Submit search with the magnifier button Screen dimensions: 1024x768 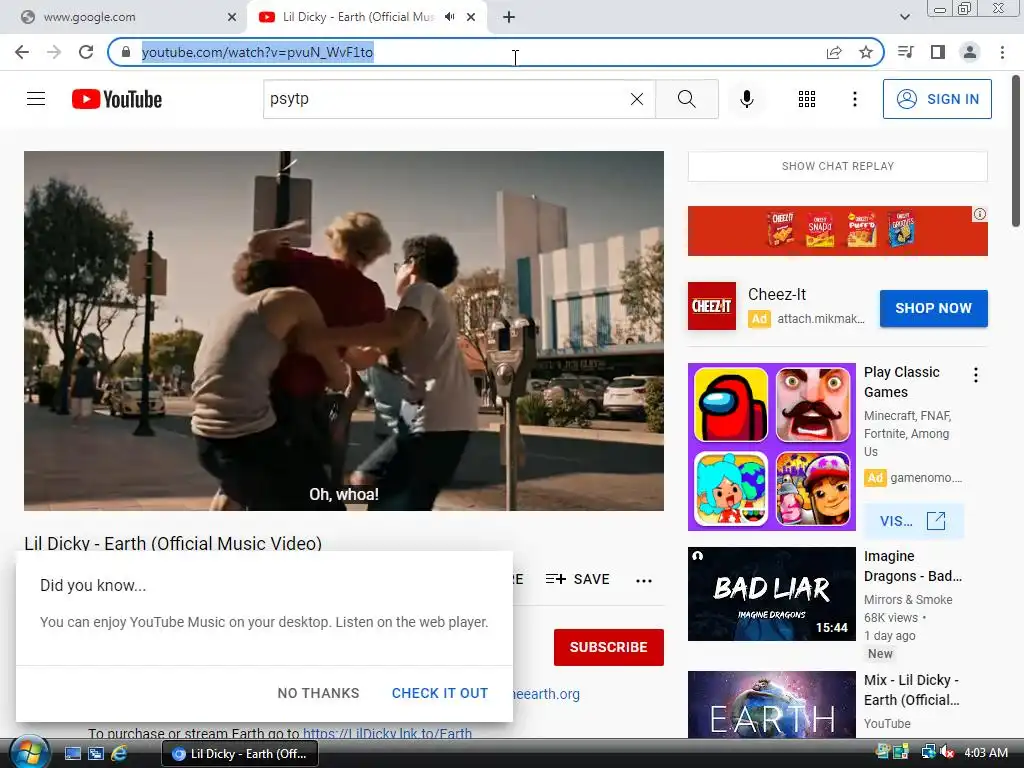coord(686,99)
